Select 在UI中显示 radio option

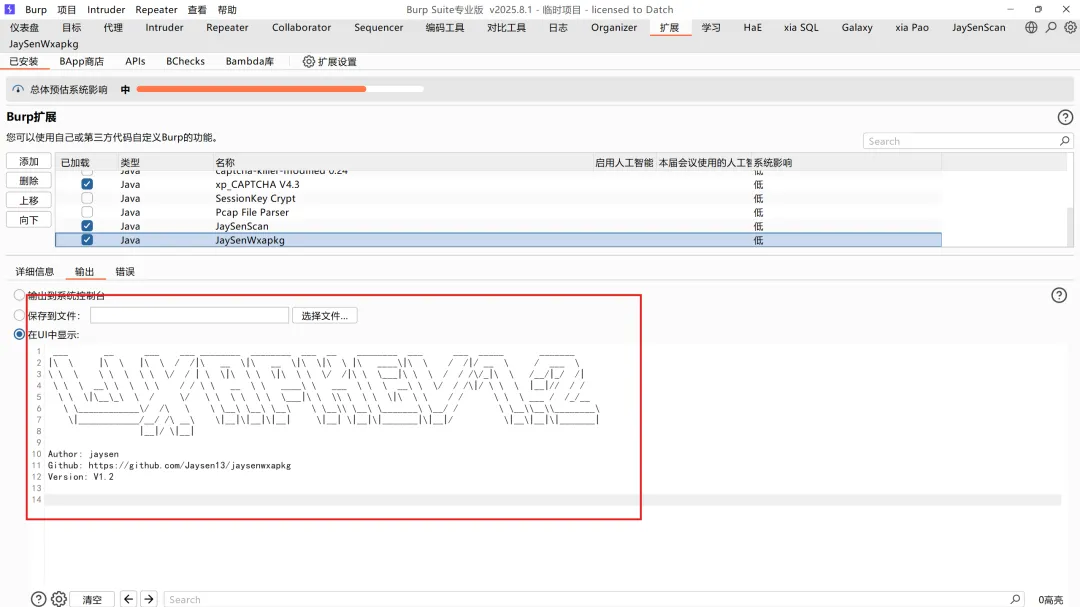pyautogui.click(x=19, y=334)
